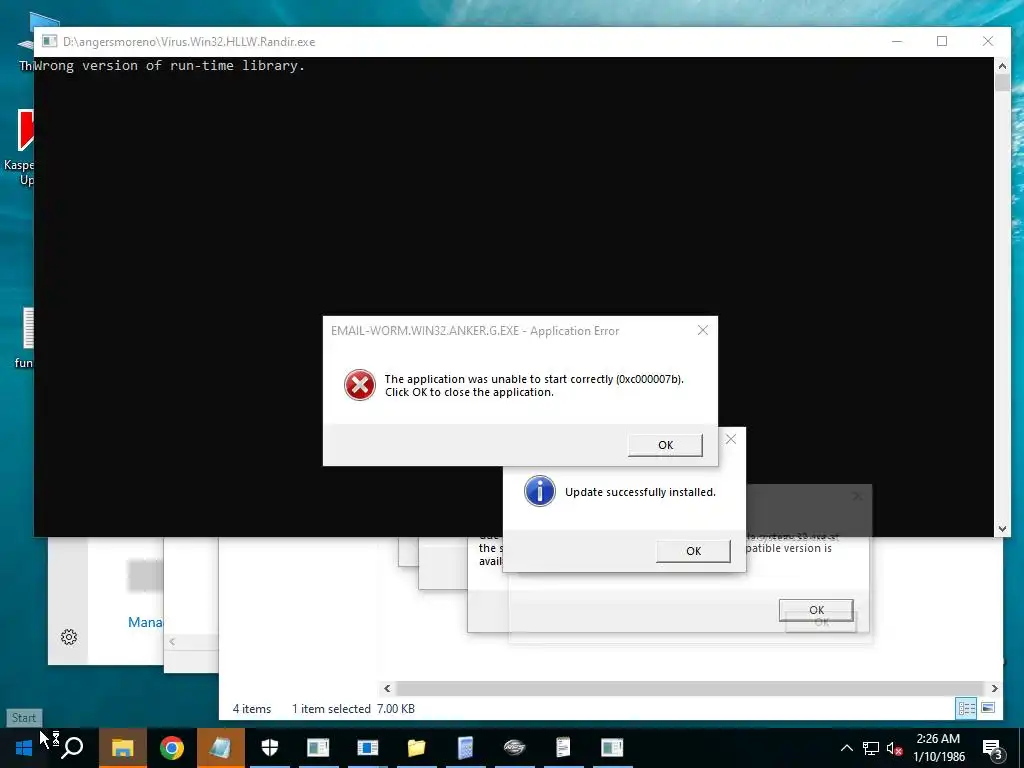The height and width of the screenshot is (768, 1024).
Task: Click '1 item selected 7.00 KB' status text
Action: pyautogui.click(x=353, y=709)
